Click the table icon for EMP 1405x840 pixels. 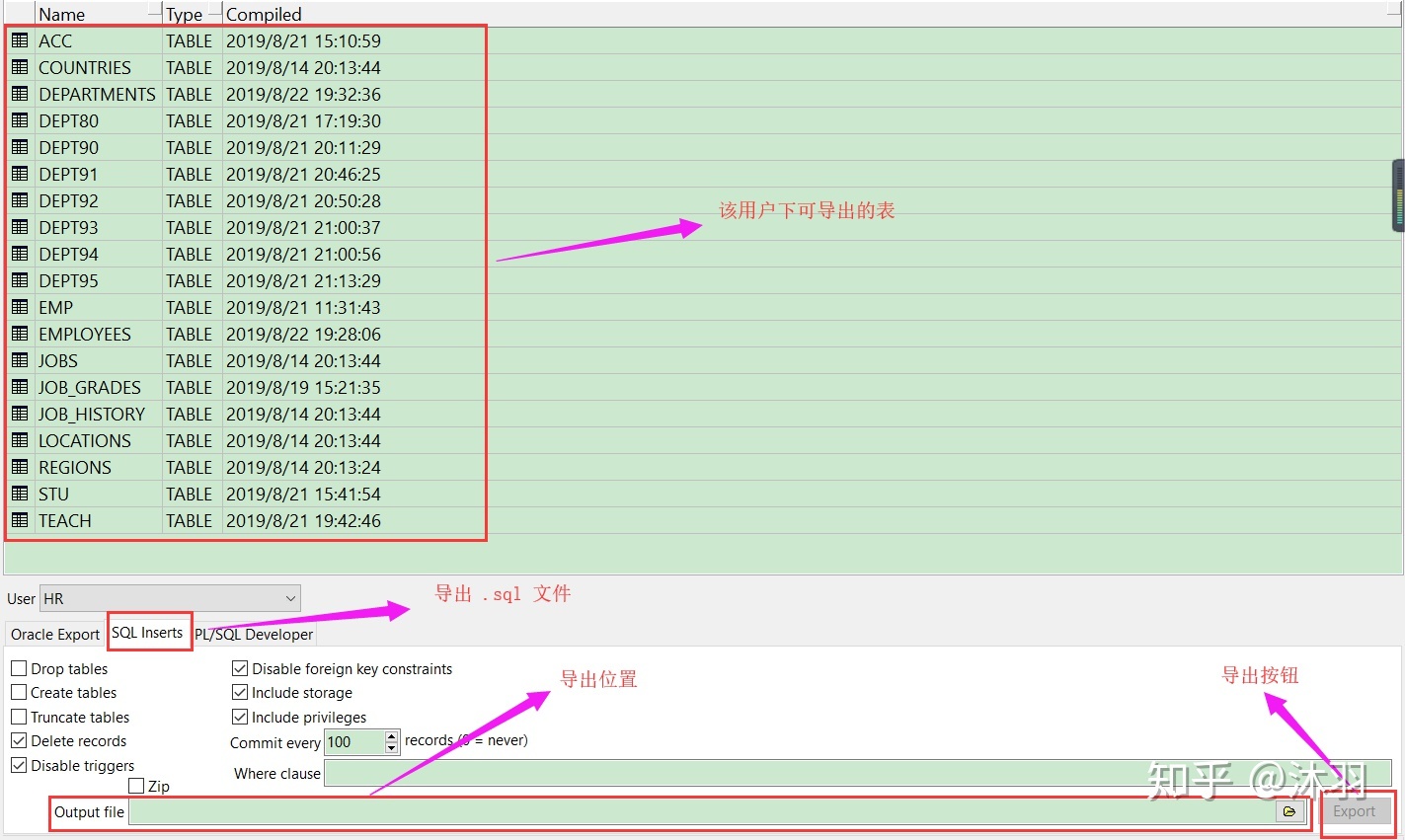(x=20, y=307)
